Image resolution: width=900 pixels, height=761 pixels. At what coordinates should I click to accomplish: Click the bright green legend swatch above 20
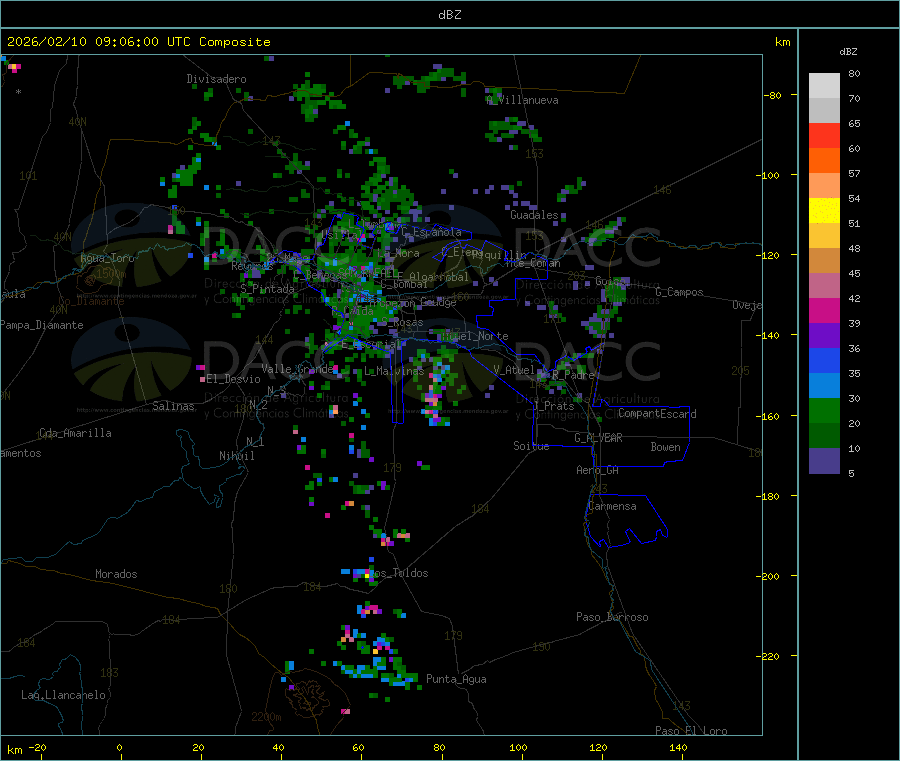824,410
